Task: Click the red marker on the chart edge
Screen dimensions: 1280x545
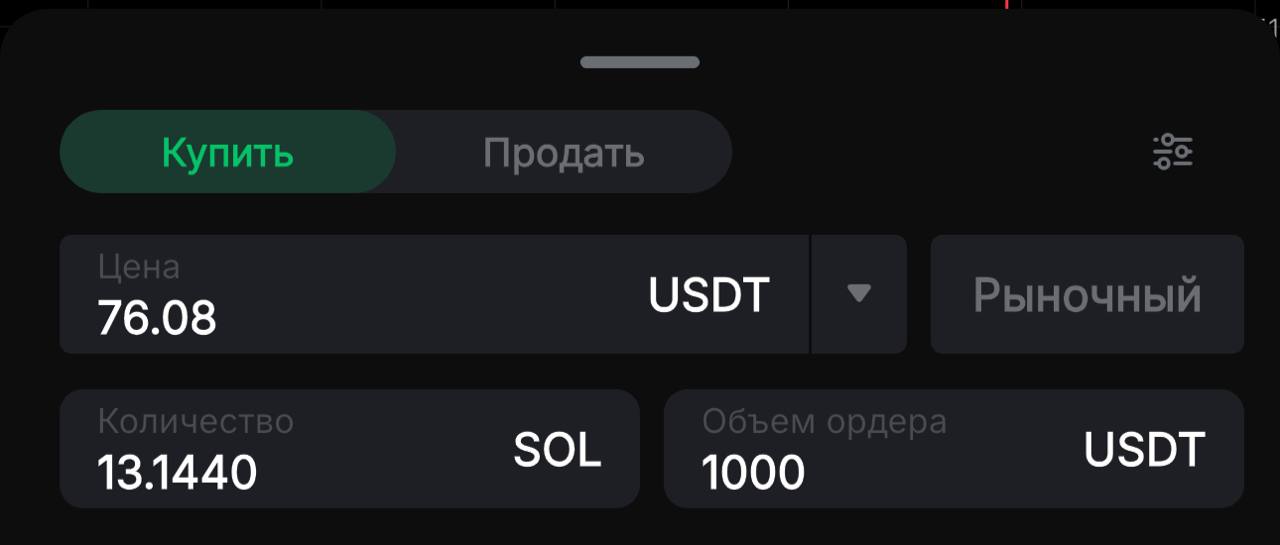Action: (x=1006, y=4)
